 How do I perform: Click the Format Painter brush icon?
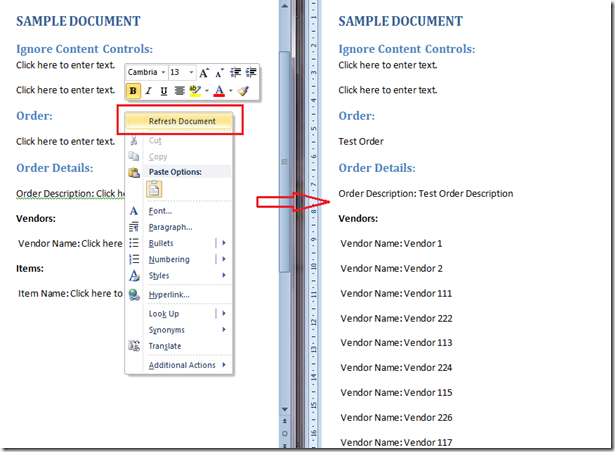click(244, 91)
